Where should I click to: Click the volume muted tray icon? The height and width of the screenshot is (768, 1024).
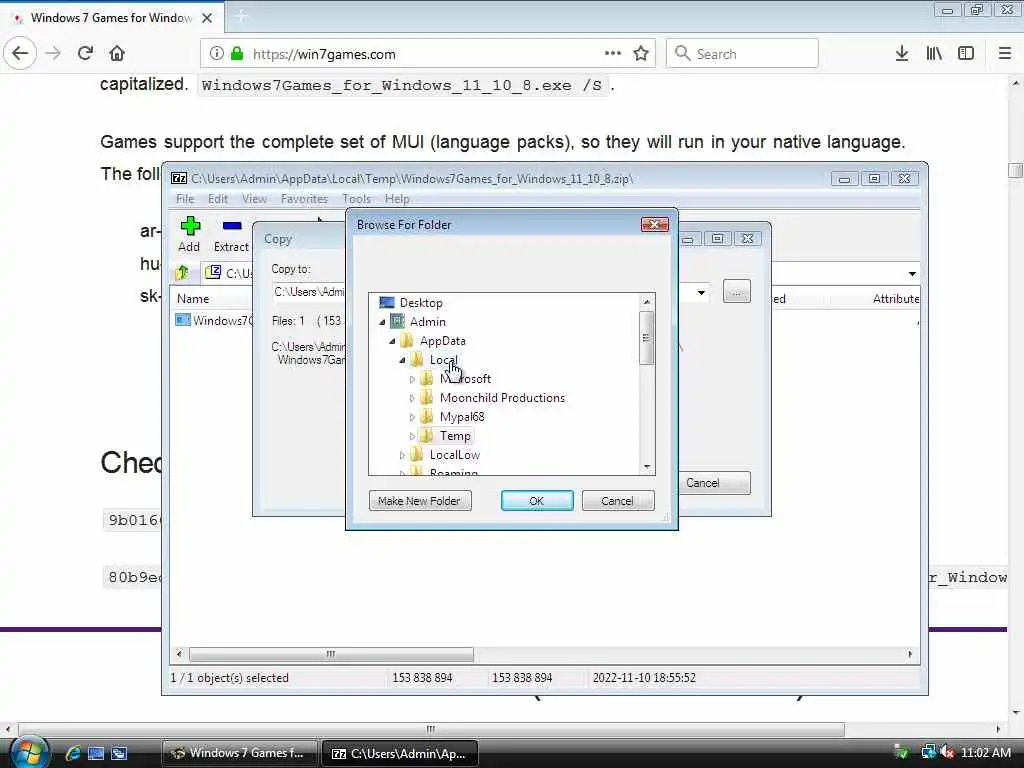click(x=947, y=752)
